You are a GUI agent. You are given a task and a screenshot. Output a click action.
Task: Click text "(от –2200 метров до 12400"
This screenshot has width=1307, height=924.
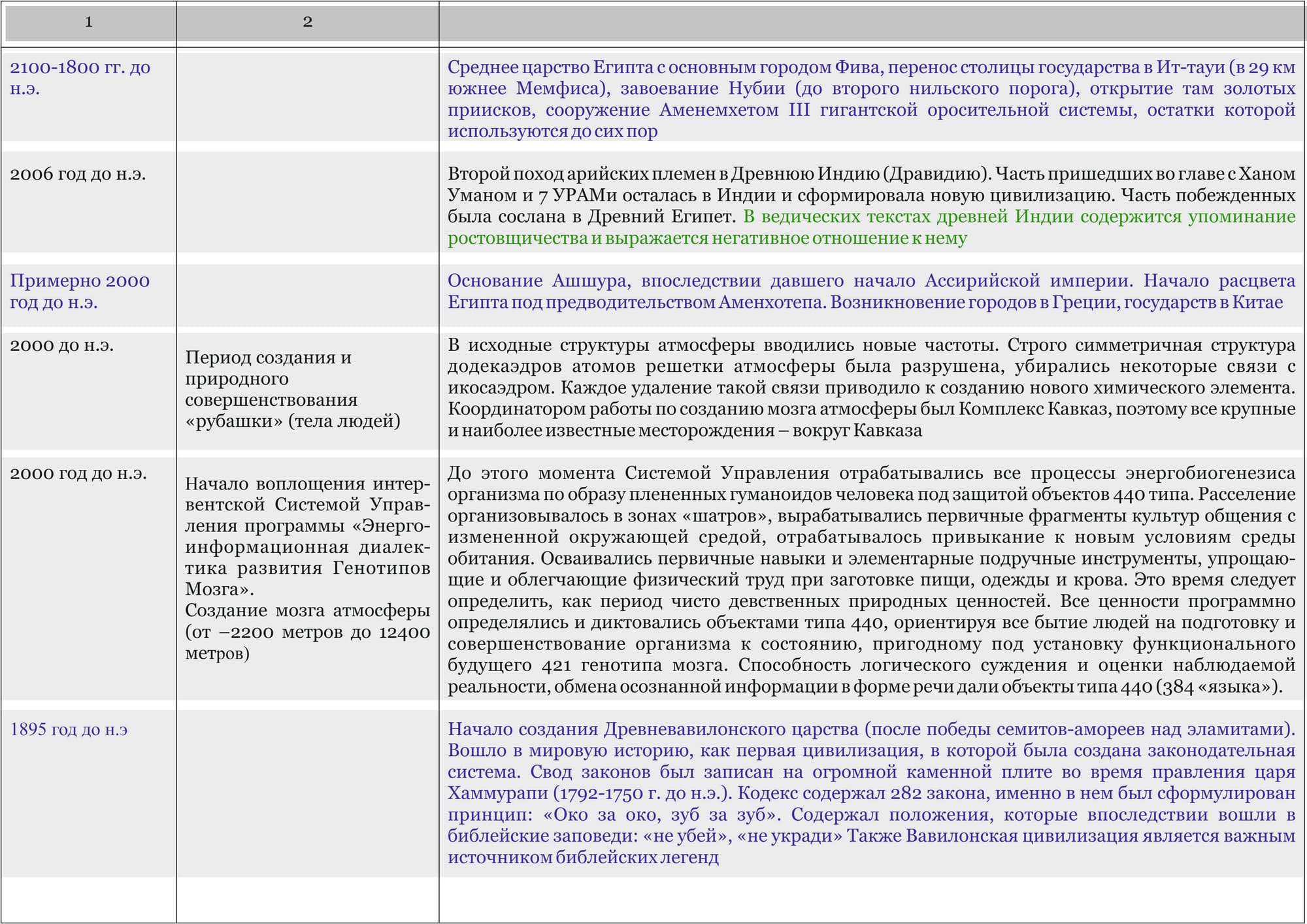[308, 632]
